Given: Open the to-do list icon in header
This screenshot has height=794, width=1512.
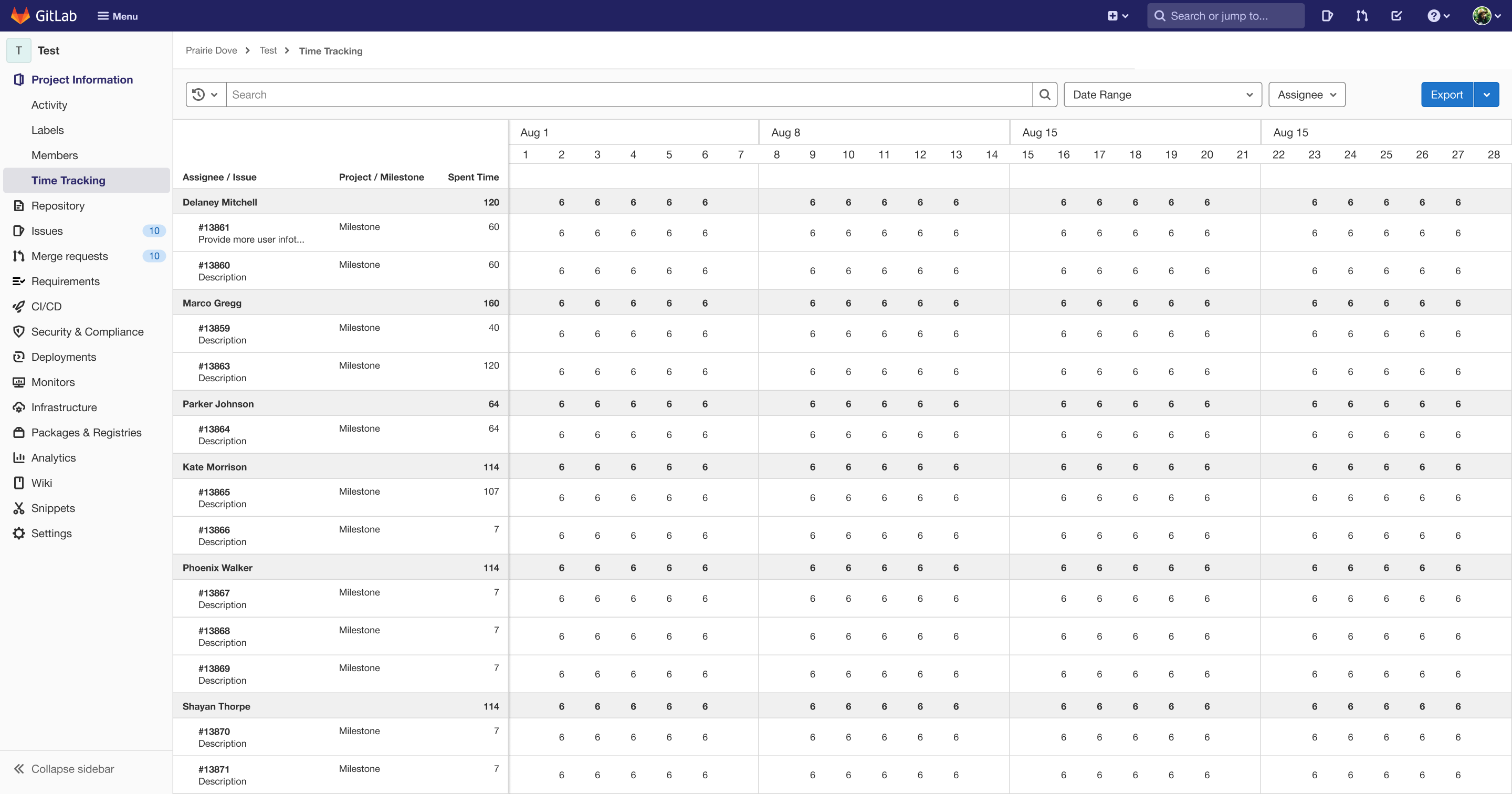Looking at the screenshot, I should 1396,16.
